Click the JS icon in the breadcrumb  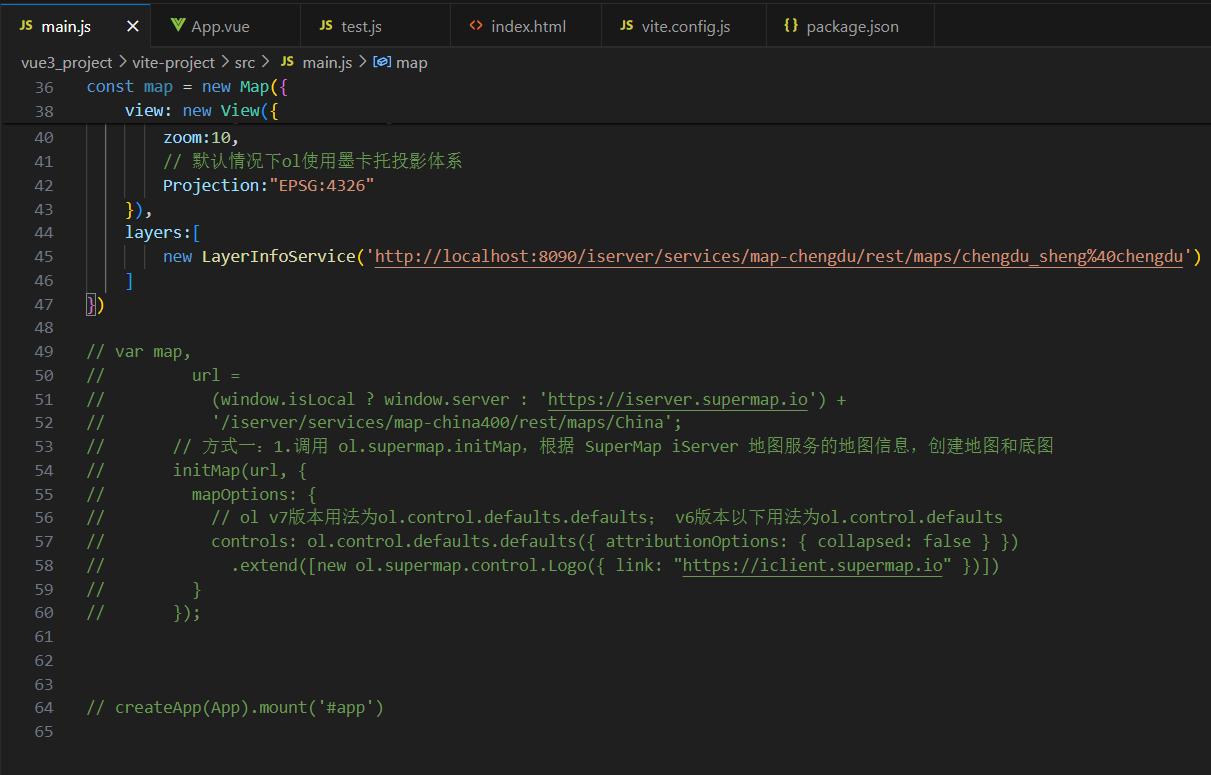click(287, 62)
